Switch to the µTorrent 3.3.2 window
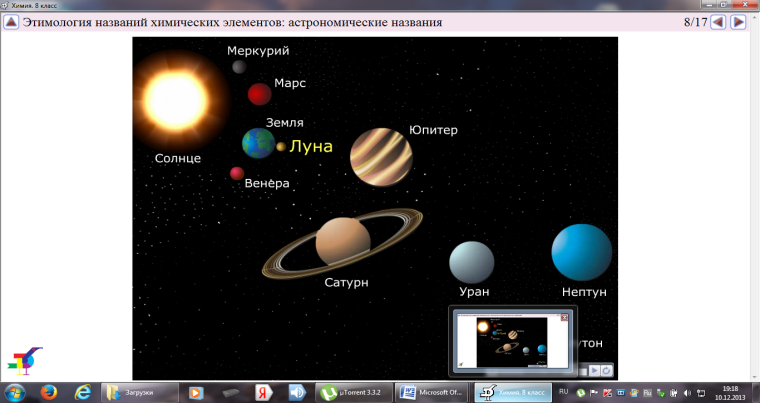 pyautogui.click(x=354, y=392)
